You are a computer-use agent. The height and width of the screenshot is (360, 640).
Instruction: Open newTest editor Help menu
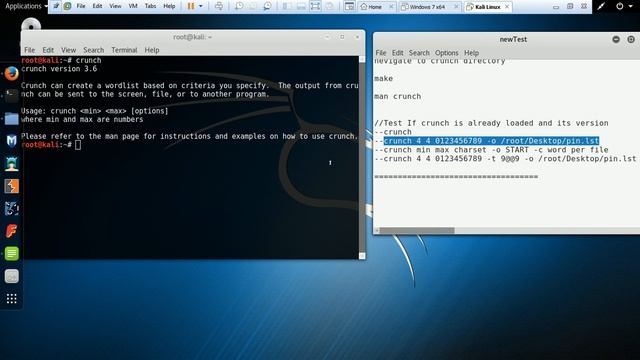[x=471, y=53]
